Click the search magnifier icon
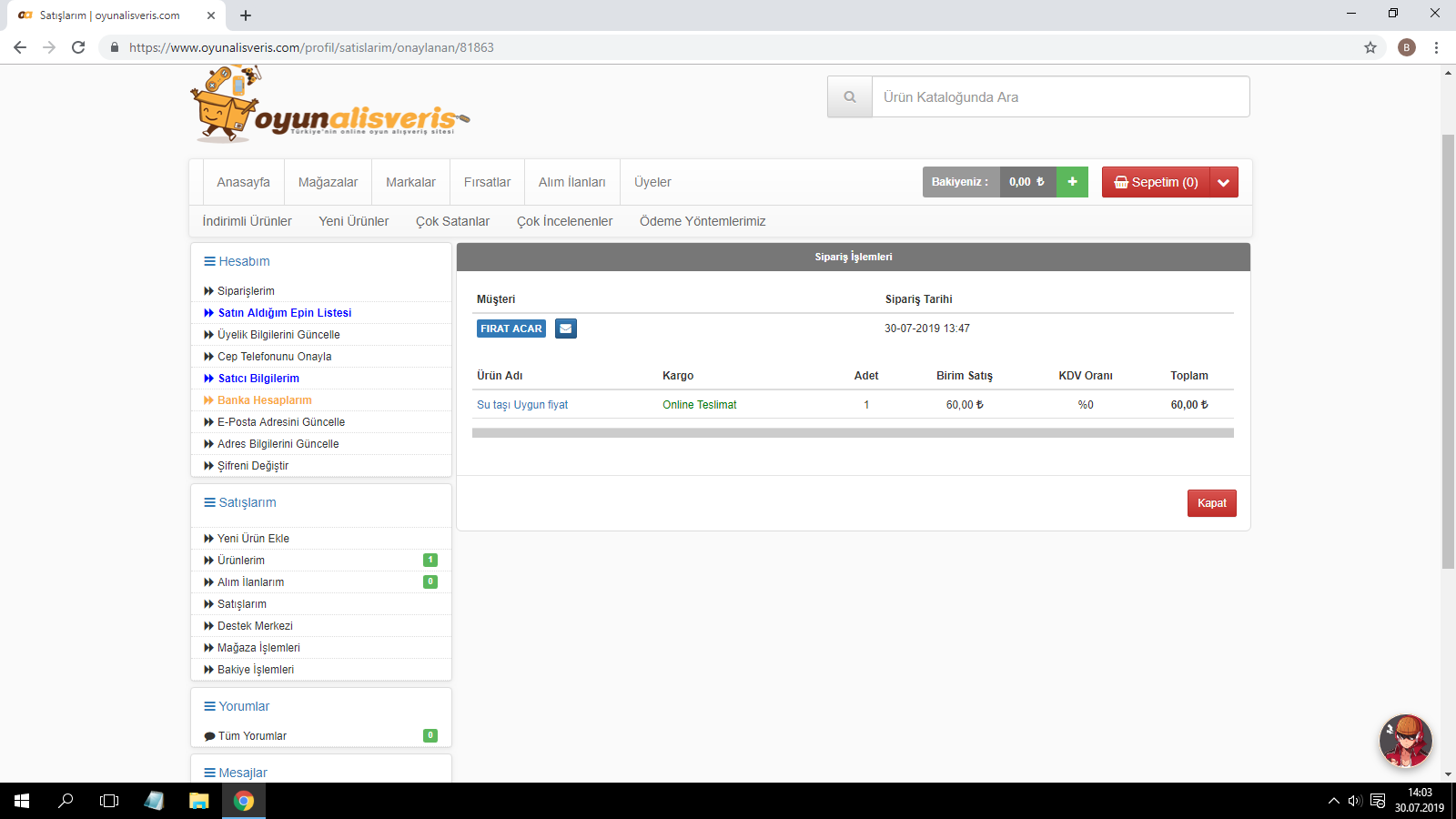 pos(850,97)
